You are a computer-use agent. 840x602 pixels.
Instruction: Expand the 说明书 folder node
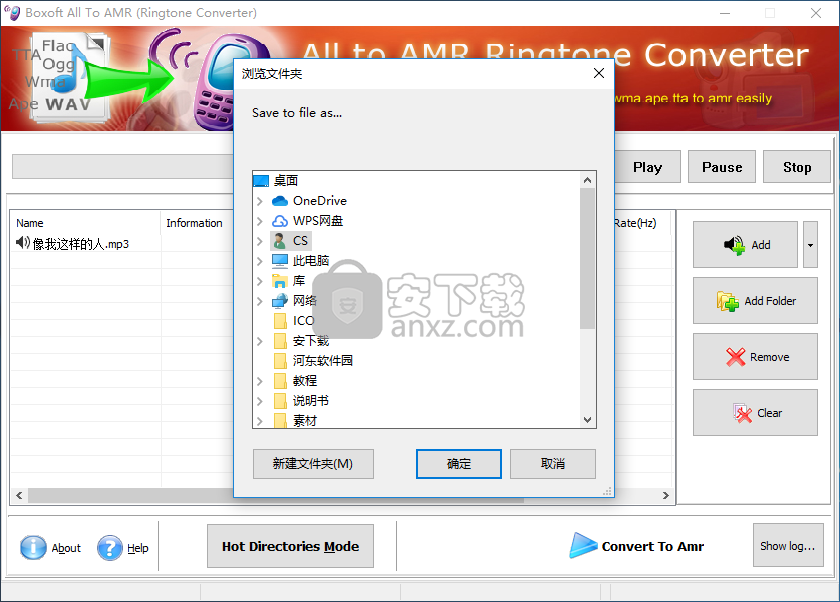tap(260, 401)
